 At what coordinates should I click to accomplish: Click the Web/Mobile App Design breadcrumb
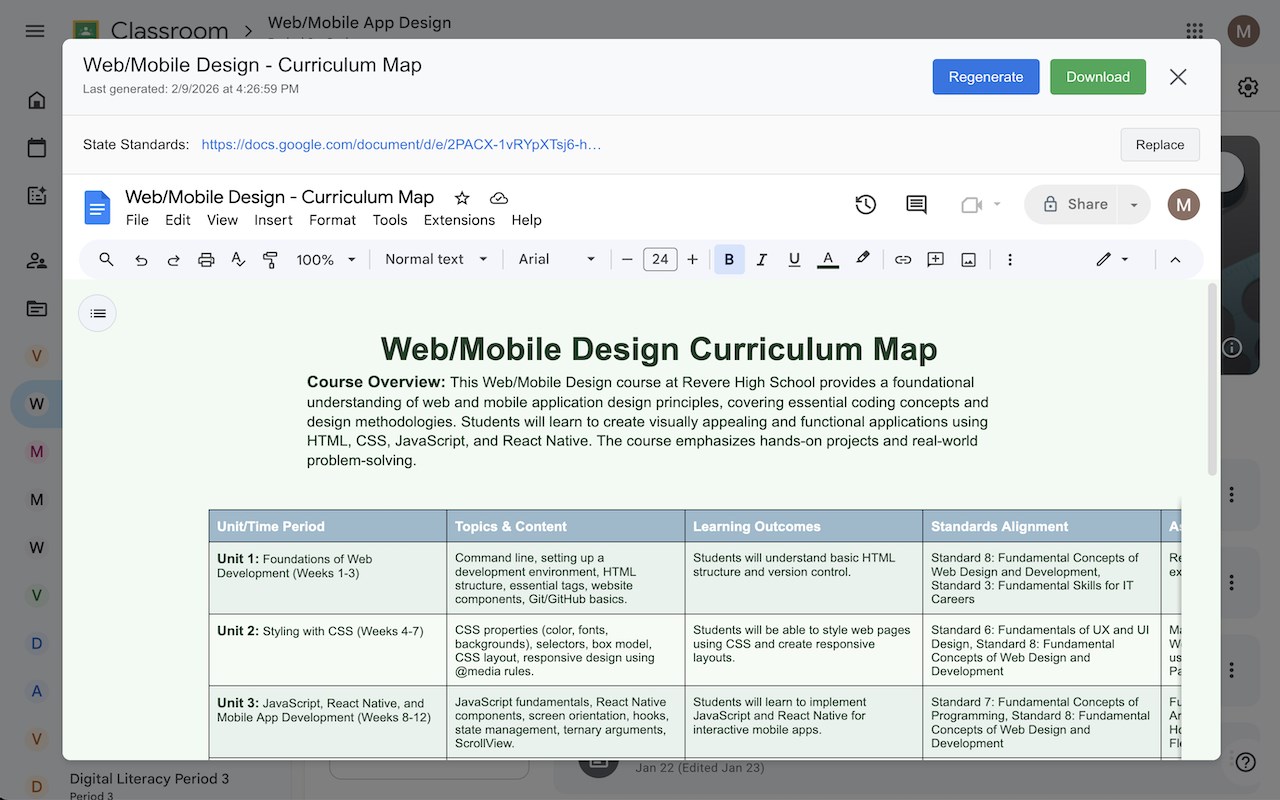click(359, 22)
